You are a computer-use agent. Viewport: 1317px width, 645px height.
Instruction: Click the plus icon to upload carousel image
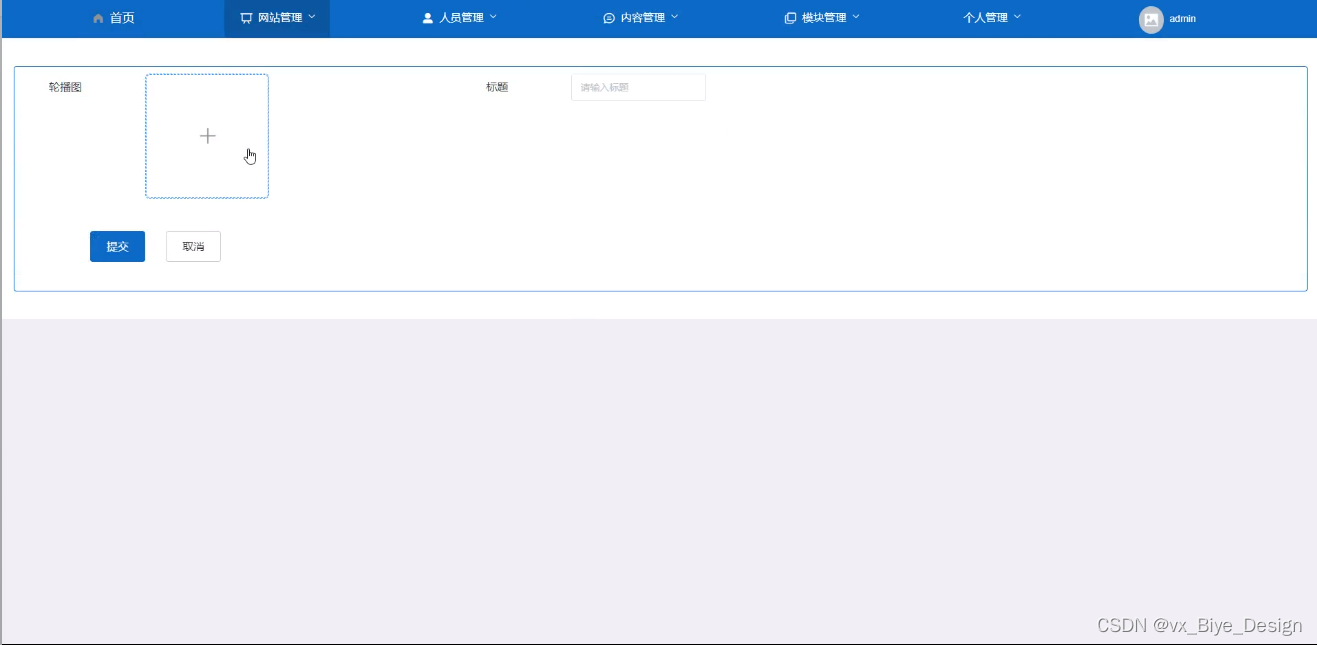(207, 136)
